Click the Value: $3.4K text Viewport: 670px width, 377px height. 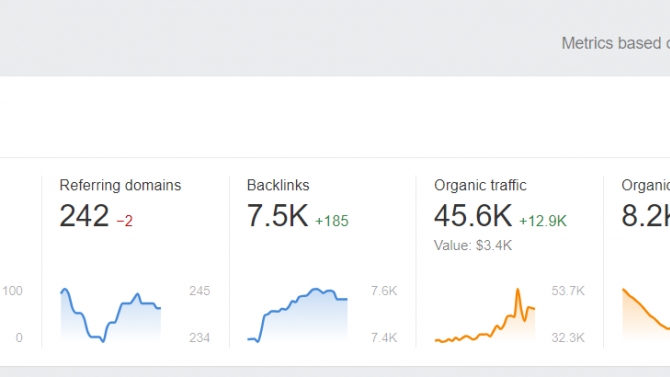(x=473, y=245)
